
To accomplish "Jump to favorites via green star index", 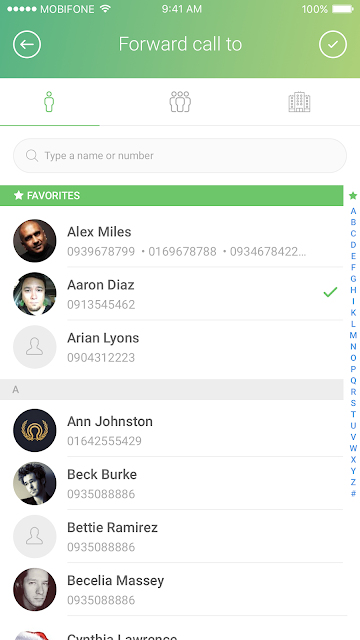I will pyautogui.click(x=353, y=196).
